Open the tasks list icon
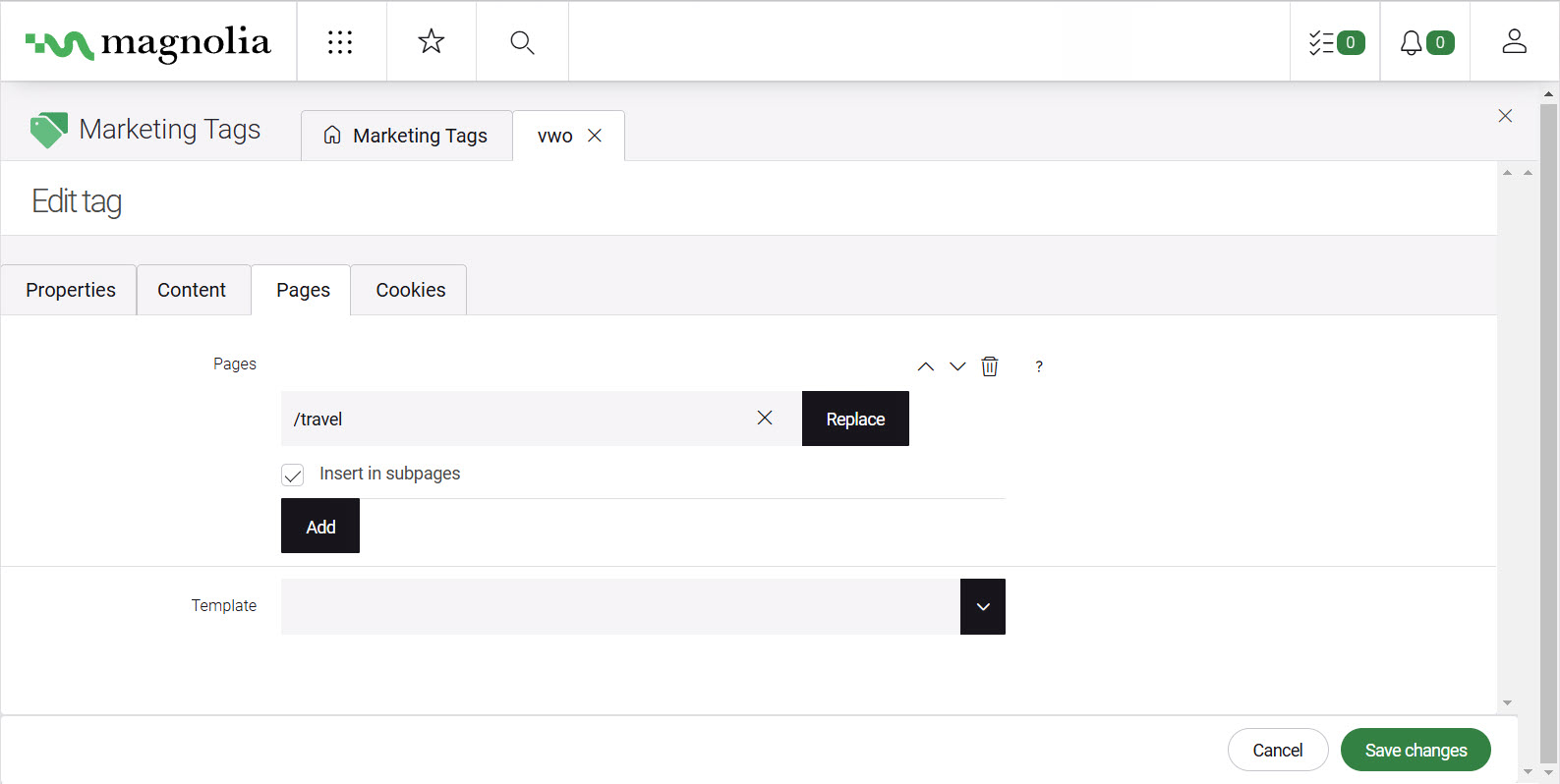This screenshot has width=1560, height=784. click(x=1335, y=42)
